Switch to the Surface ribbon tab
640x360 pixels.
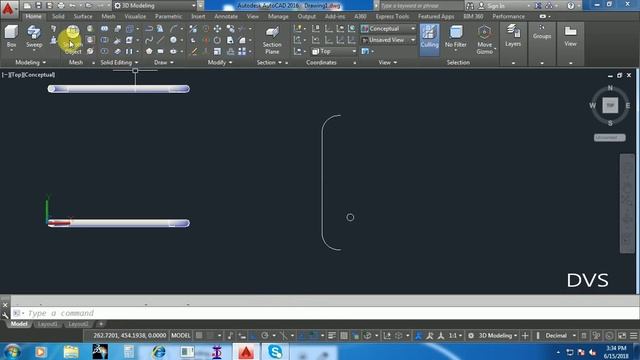point(83,16)
